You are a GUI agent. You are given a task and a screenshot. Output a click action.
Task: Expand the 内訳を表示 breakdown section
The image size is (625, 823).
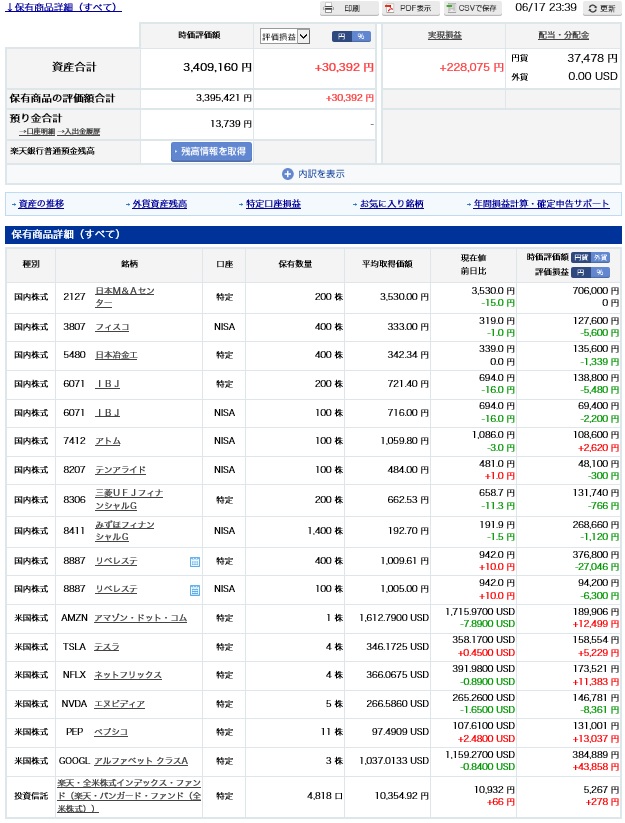click(x=320, y=173)
